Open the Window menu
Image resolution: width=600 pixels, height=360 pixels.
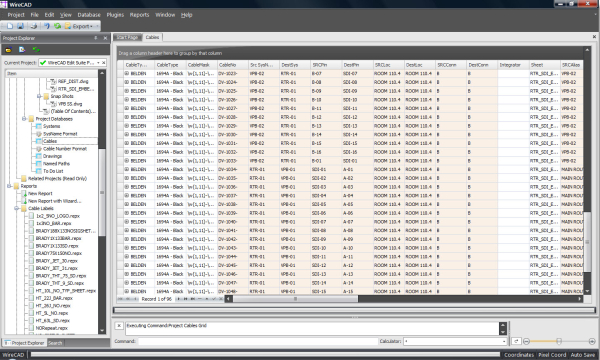[165, 15]
